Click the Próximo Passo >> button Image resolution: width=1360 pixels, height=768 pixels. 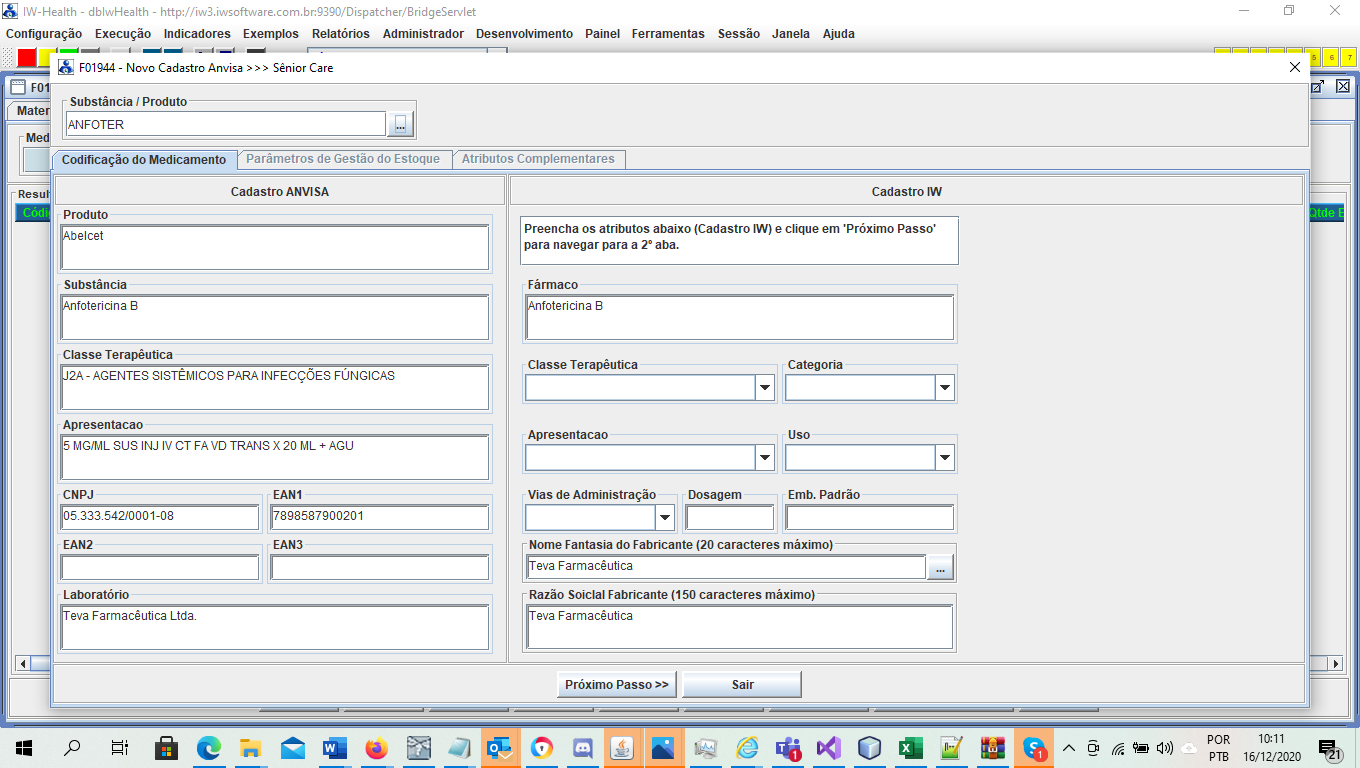tap(616, 685)
